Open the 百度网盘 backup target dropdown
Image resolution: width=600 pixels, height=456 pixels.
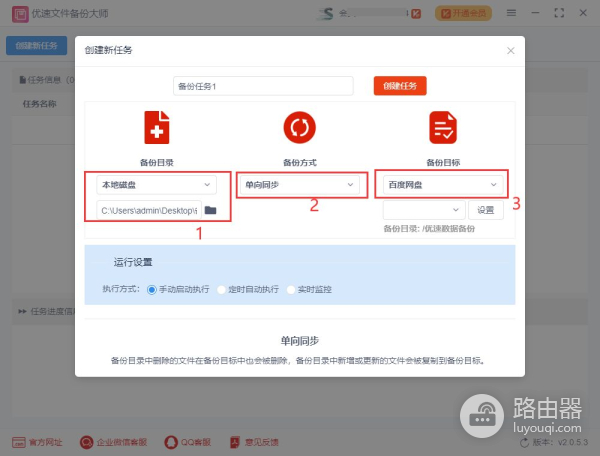443,185
